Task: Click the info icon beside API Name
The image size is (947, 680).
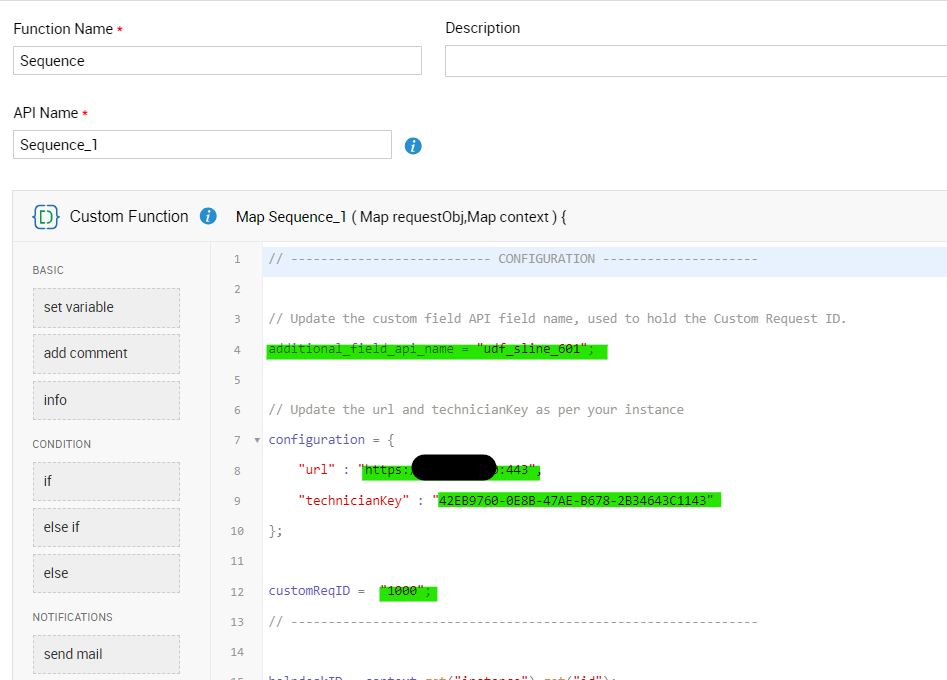Action: [x=413, y=146]
